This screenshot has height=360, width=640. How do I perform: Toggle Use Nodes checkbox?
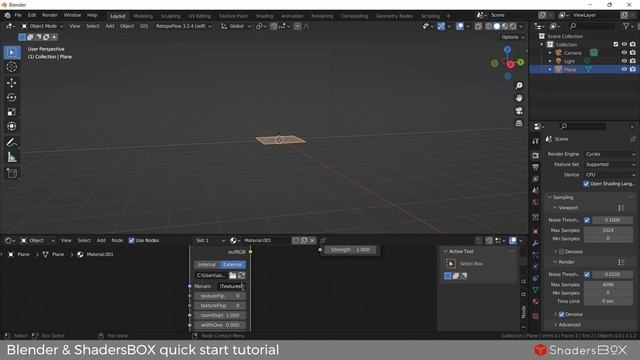[131, 241]
